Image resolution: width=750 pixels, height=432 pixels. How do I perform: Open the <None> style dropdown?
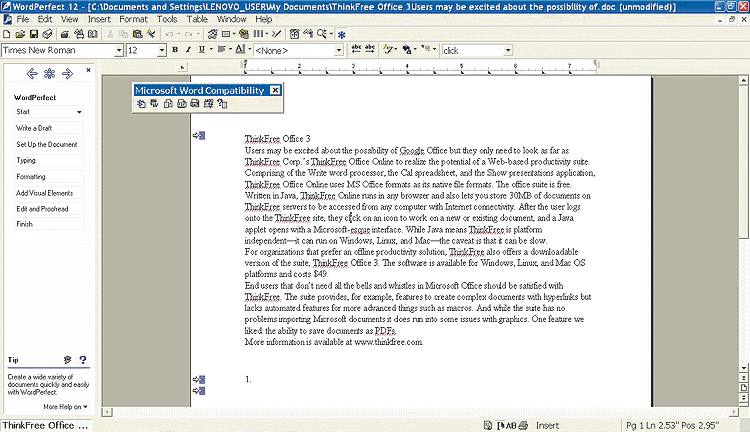pos(339,51)
